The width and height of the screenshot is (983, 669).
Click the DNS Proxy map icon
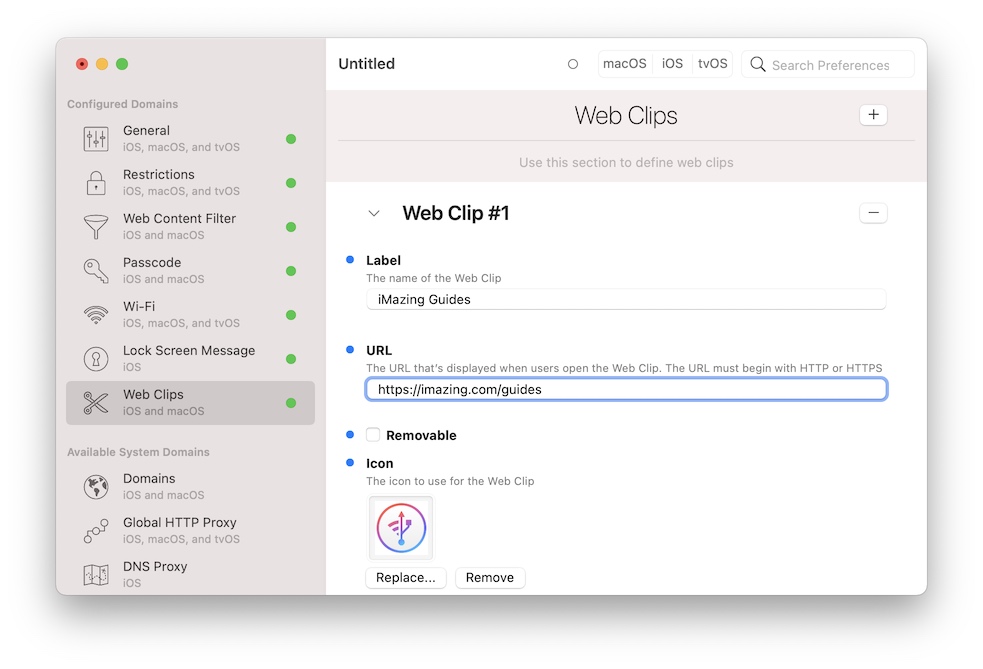tap(96, 575)
